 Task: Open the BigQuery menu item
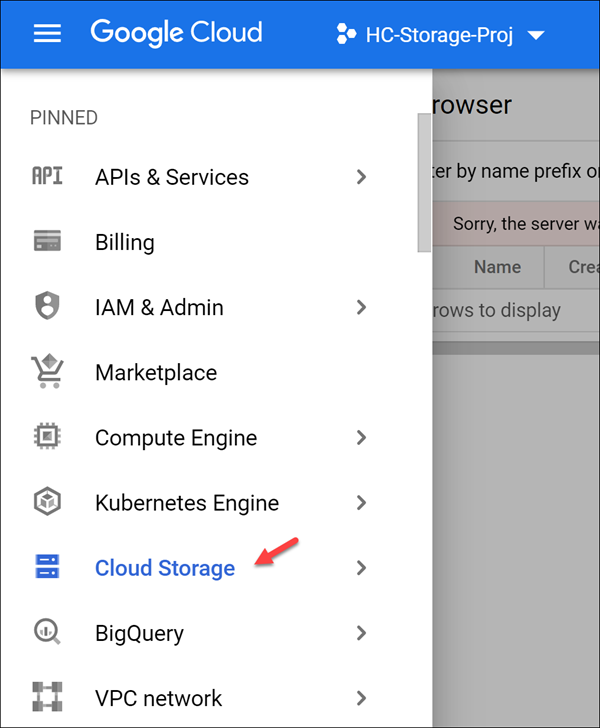click(139, 634)
